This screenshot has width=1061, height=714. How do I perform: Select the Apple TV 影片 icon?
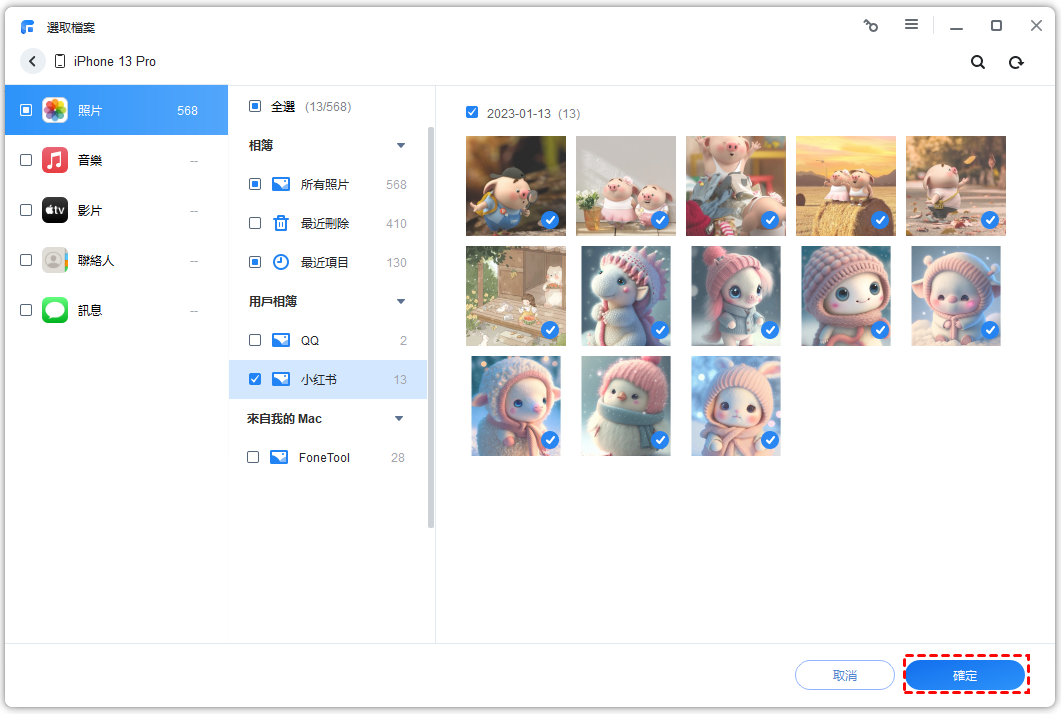point(55,210)
